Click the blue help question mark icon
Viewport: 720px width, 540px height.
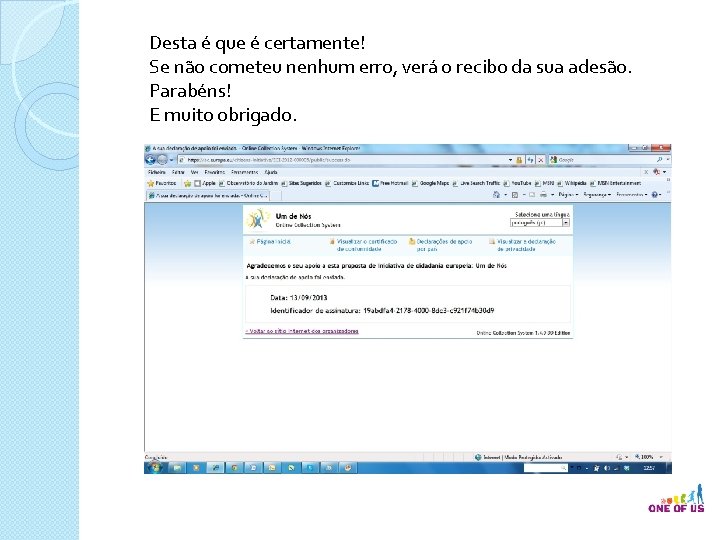pyautogui.click(x=655, y=195)
